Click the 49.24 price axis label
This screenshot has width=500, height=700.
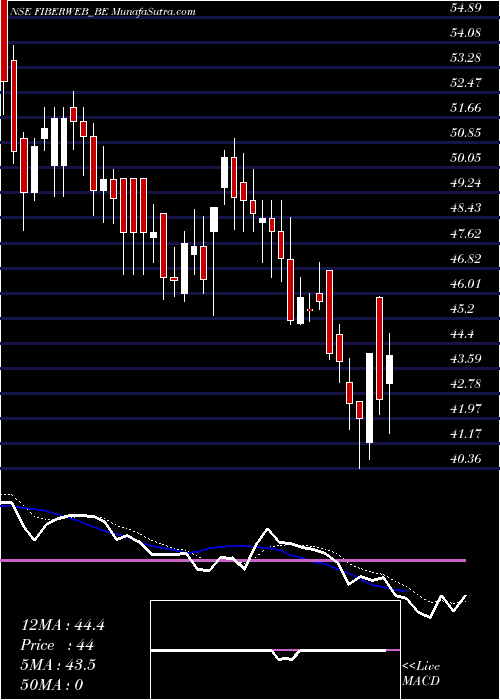[x=466, y=183]
